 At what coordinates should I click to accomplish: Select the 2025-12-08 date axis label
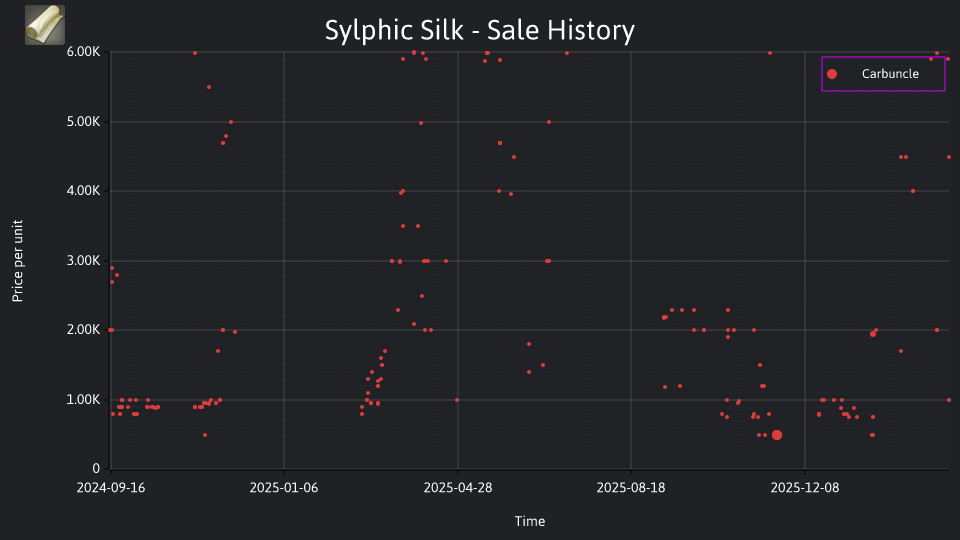click(804, 488)
